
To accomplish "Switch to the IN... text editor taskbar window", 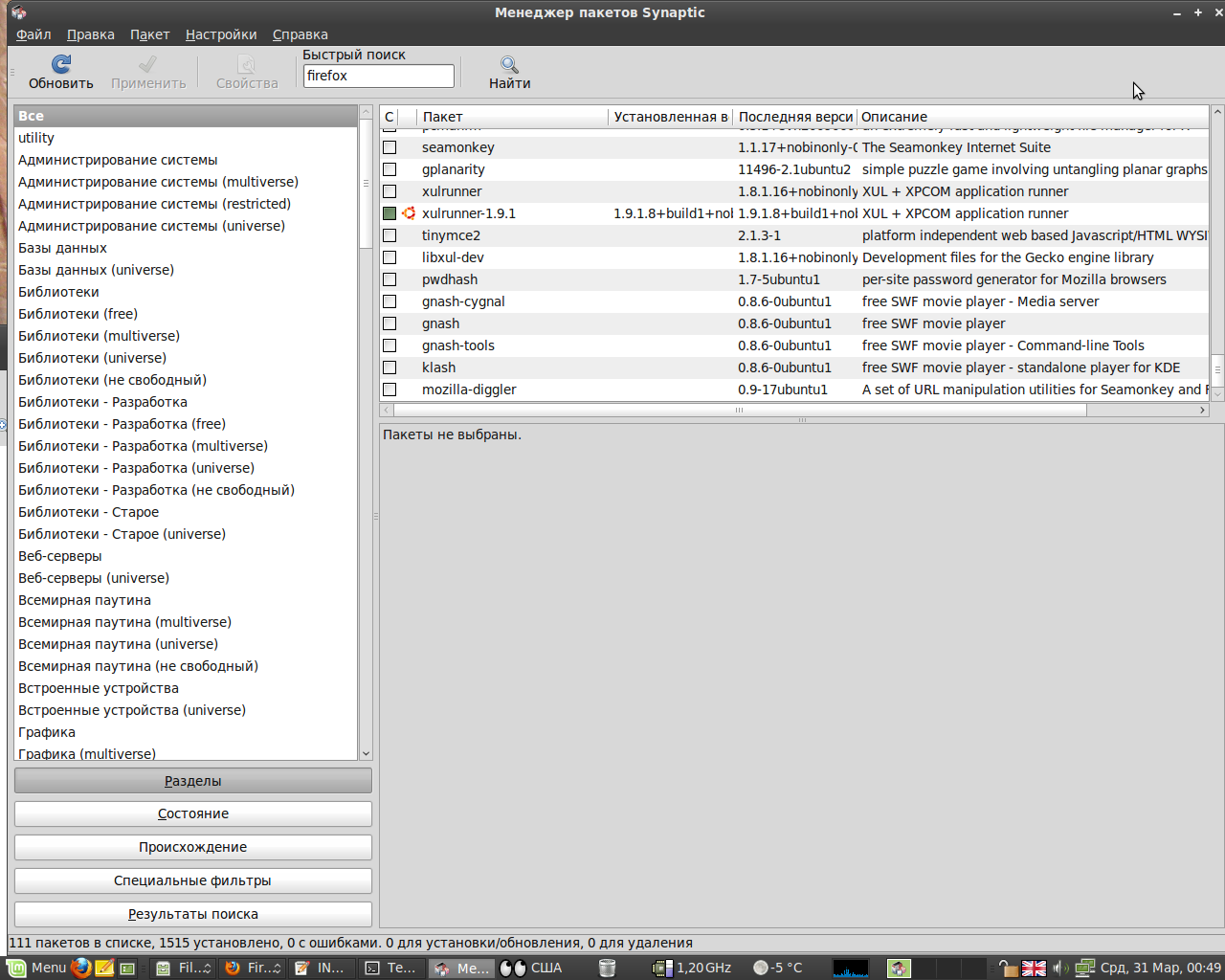I will click(322, 968).
